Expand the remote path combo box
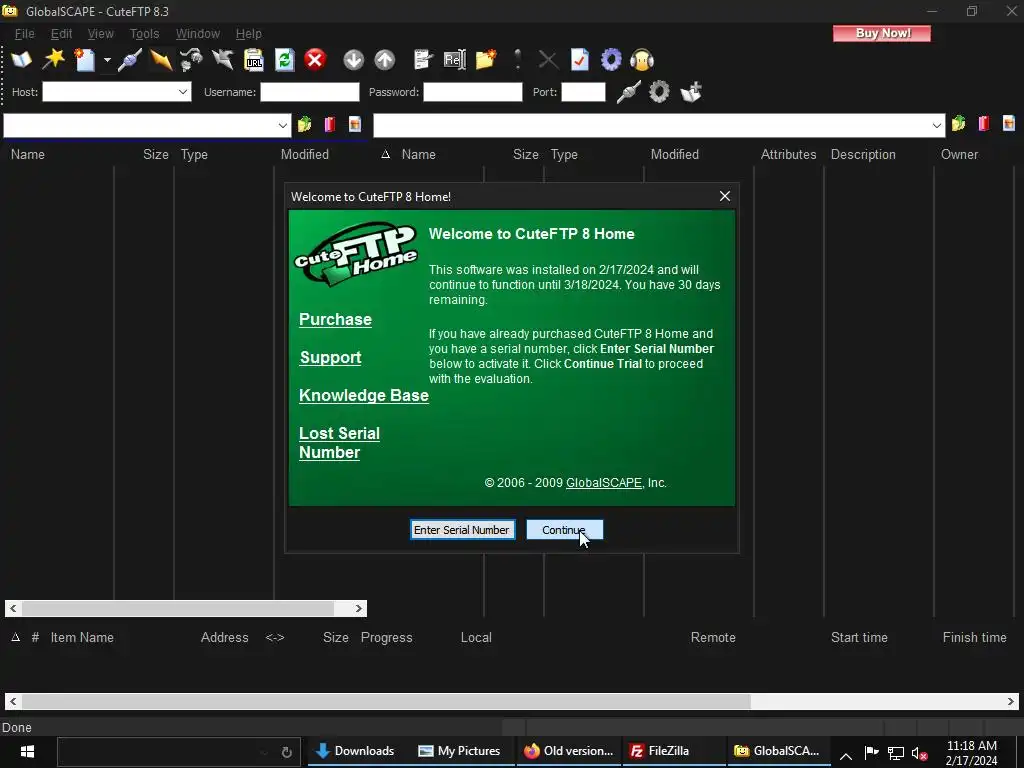Screen dimensions: 1024x768 (x=937, y=125)
